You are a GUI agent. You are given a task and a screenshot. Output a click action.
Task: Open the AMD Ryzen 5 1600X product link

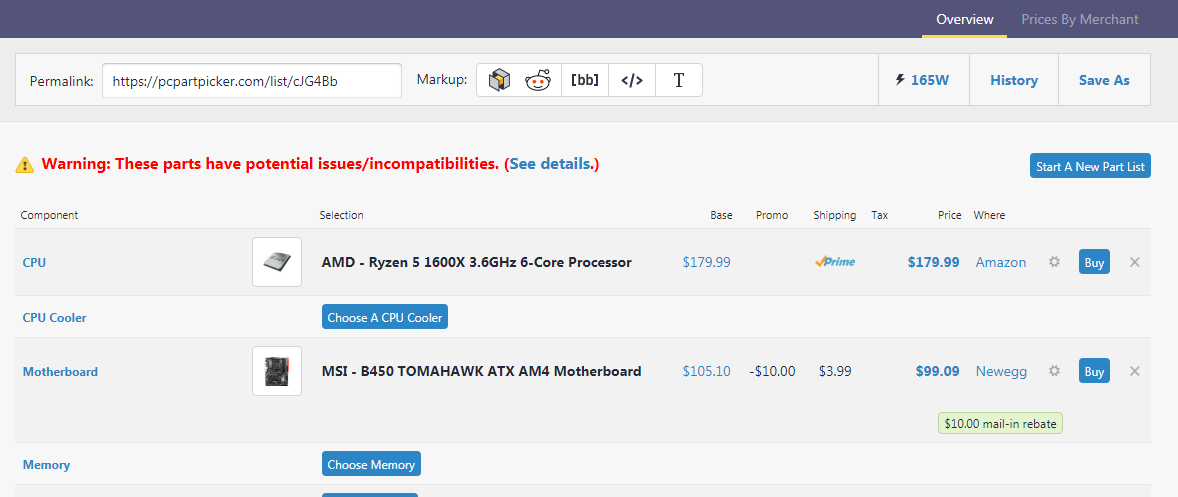point(476,262)
